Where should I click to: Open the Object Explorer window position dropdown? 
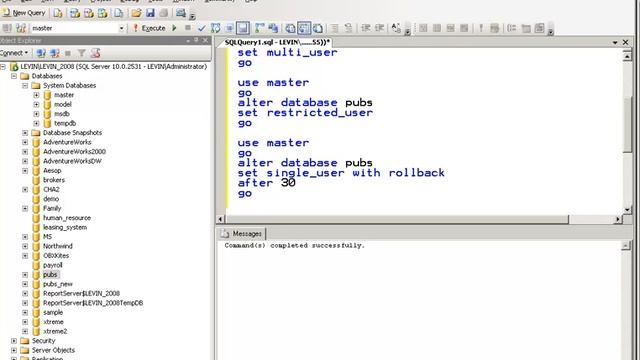coord(188,40)
